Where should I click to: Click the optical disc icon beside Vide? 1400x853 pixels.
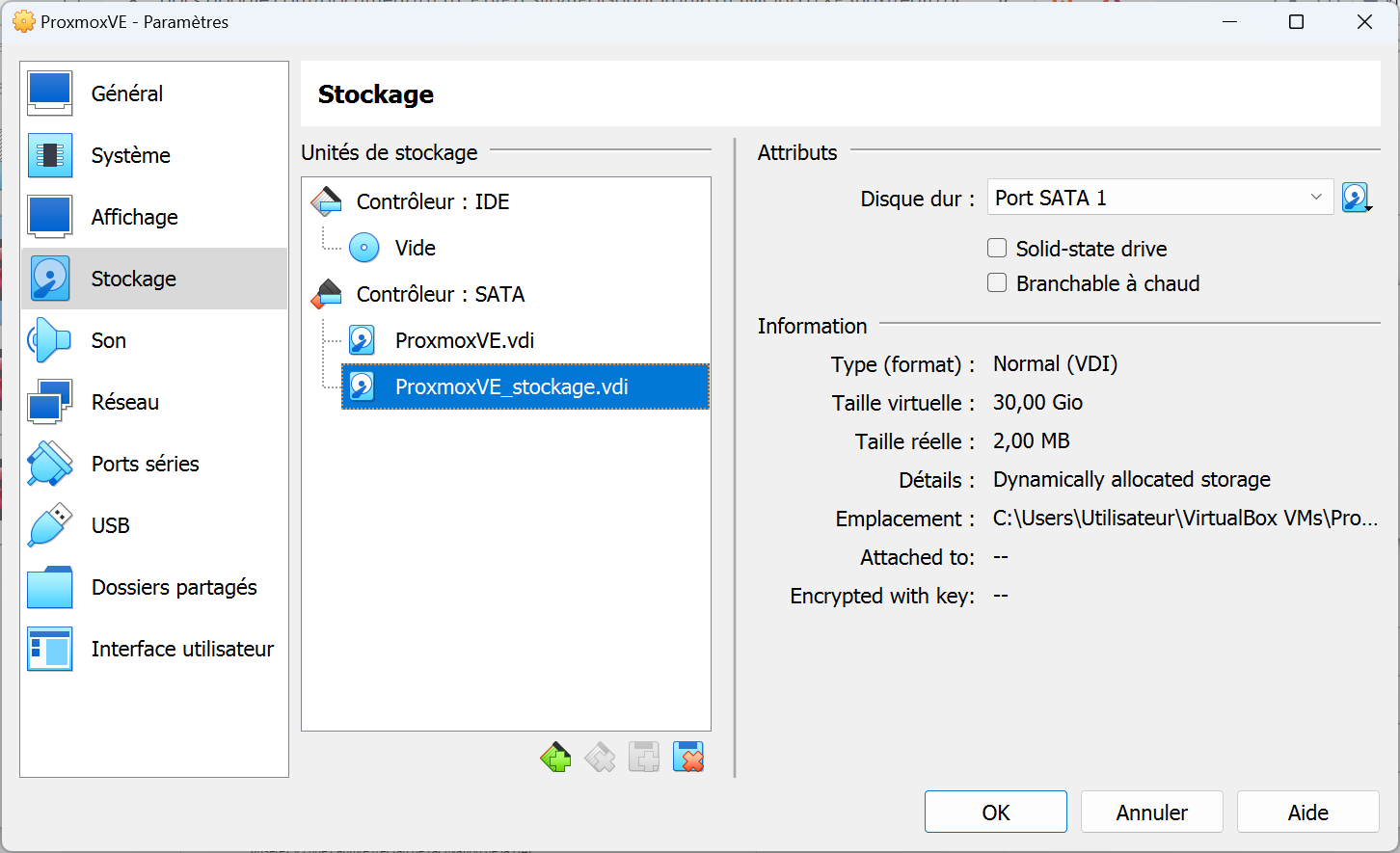click(x=363, y=248)
